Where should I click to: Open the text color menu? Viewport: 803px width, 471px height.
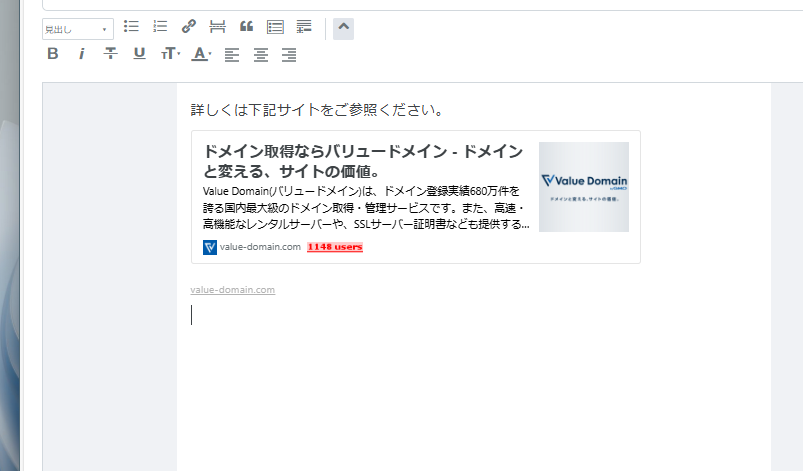[201, 54]
